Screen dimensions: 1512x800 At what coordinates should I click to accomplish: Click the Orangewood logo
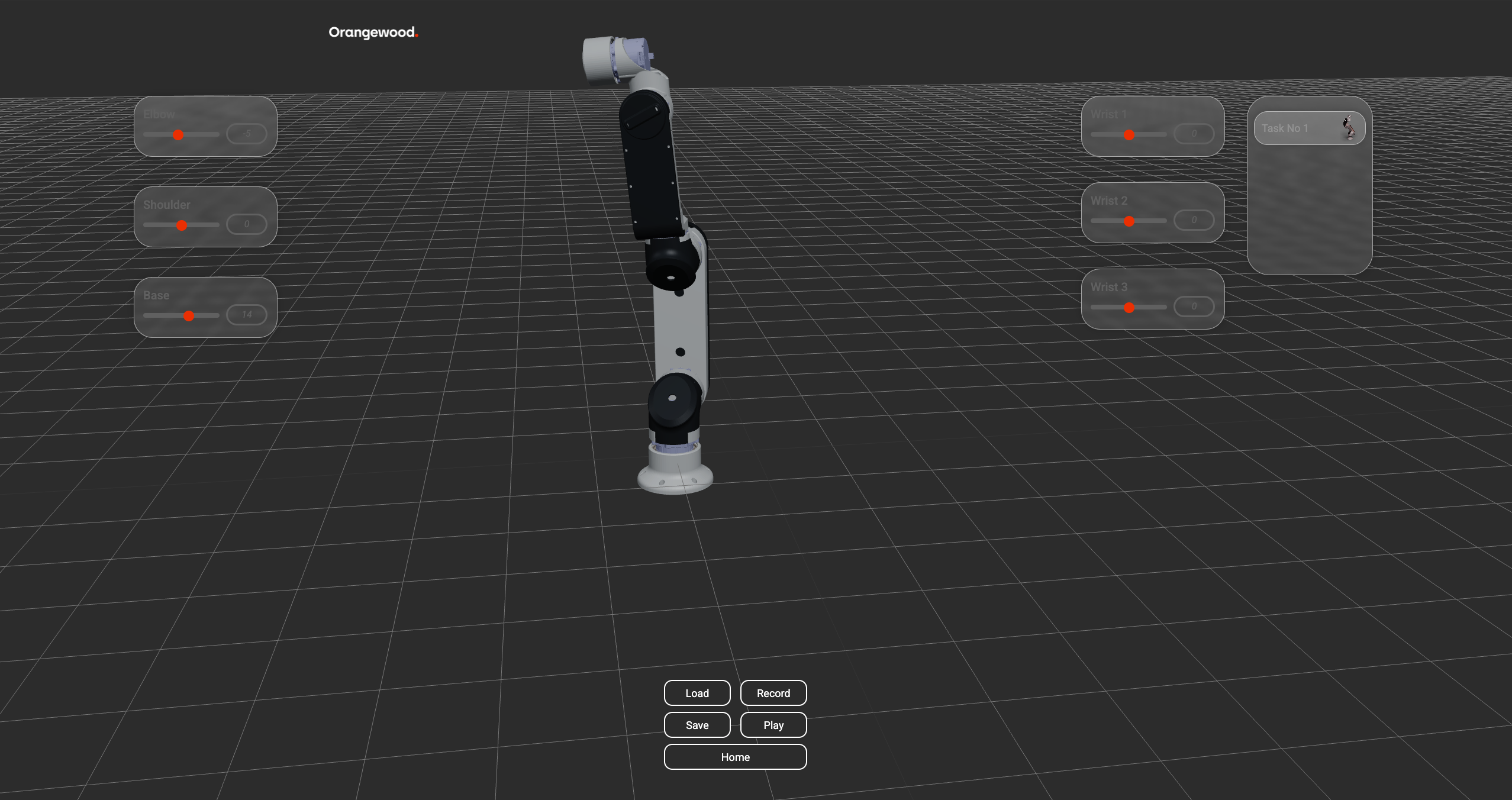[373, 33]
